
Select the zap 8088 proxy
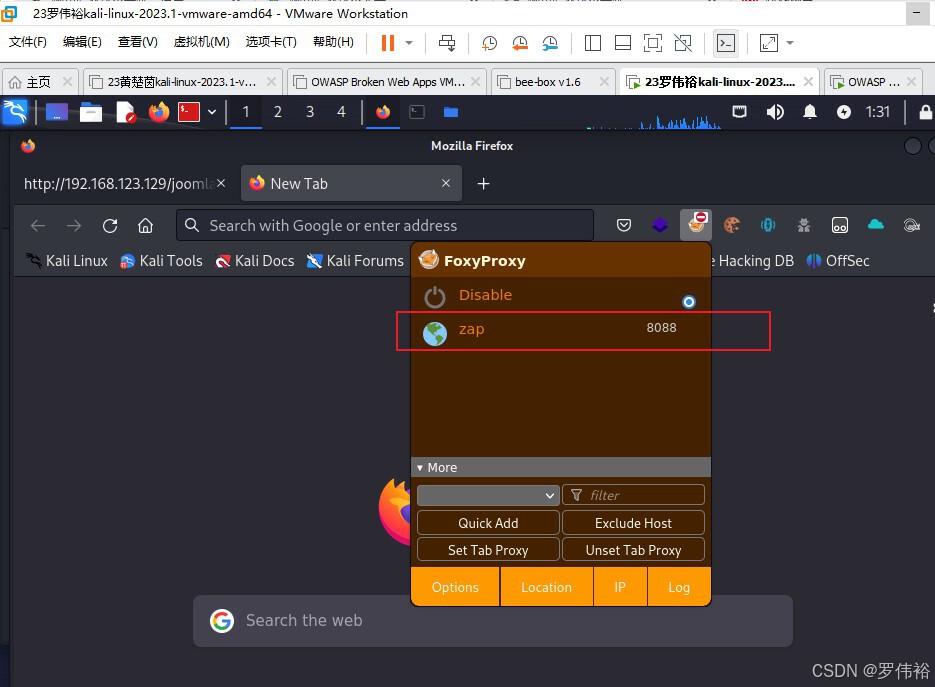tap(561, 330)
